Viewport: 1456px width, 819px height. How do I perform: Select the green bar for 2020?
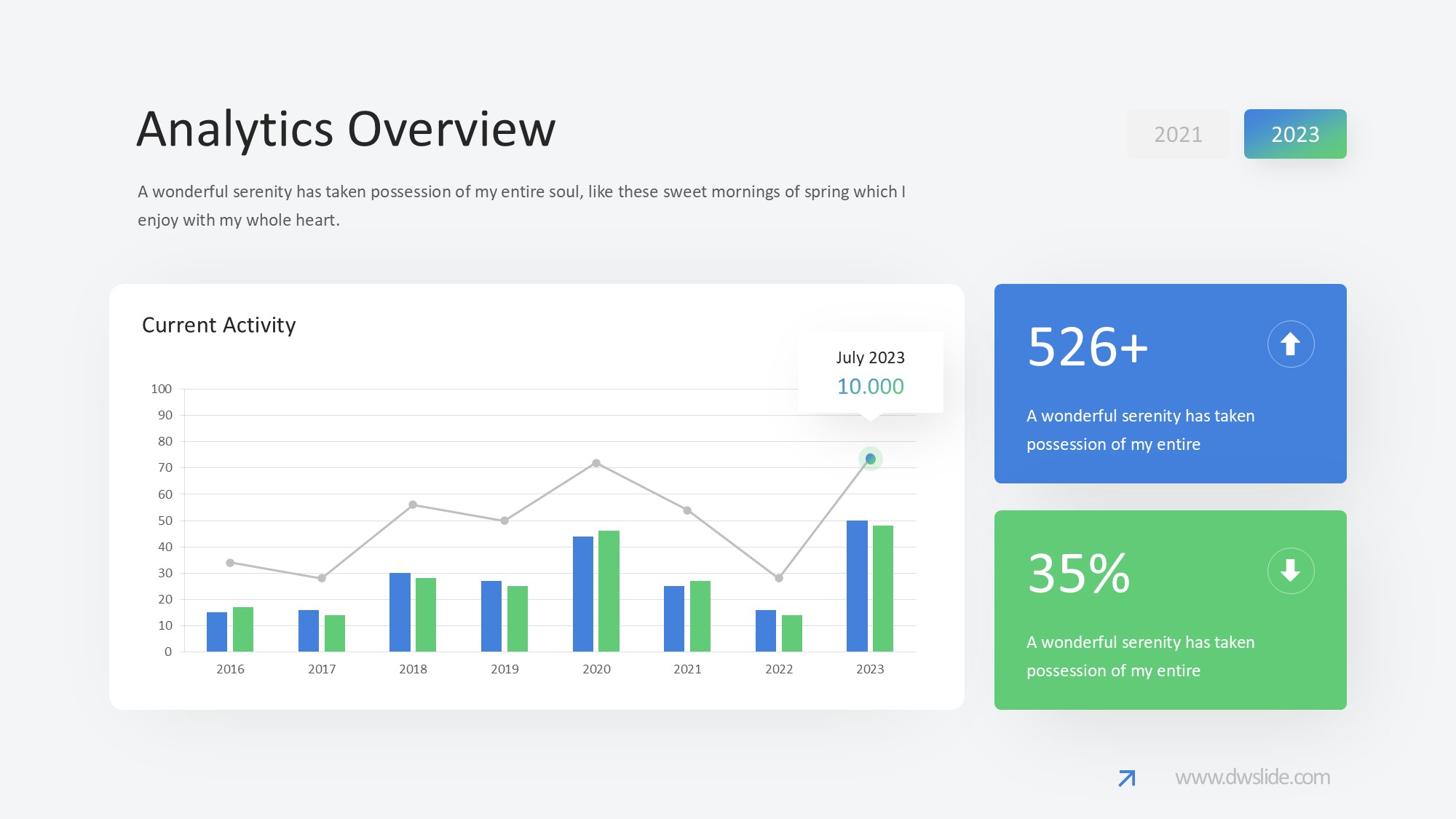click(609, 591)
